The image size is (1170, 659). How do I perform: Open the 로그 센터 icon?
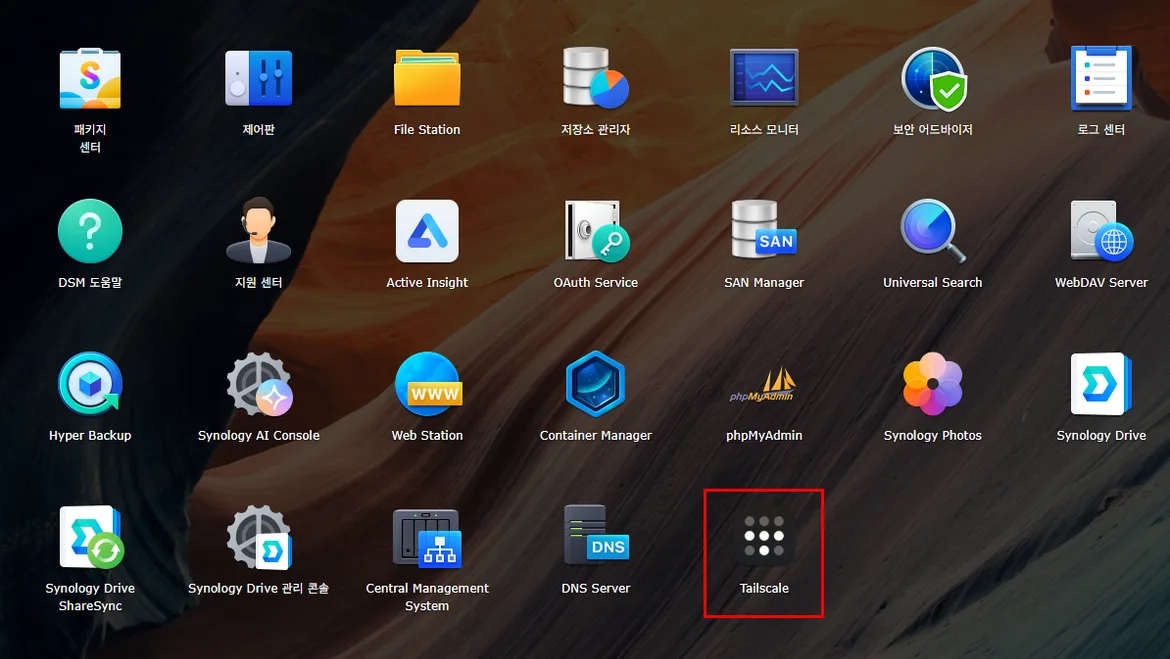click(1101, 78)
